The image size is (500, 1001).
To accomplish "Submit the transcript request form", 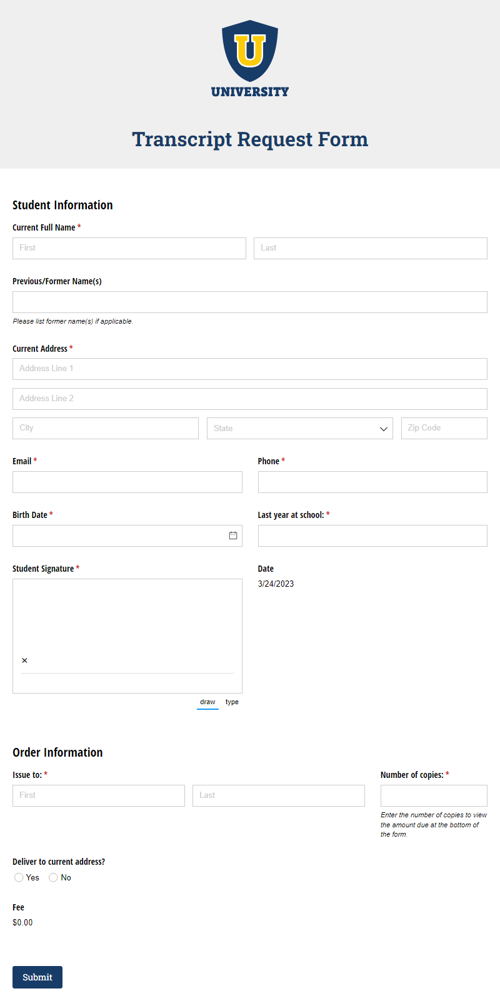I will coord(38,977).
